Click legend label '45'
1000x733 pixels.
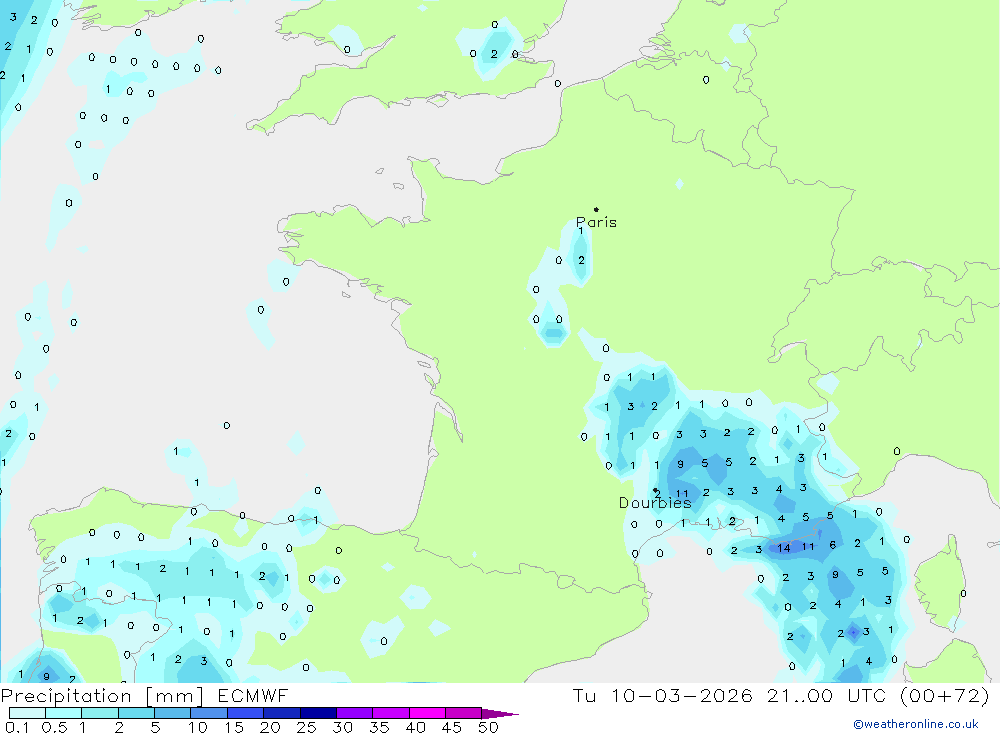point(452,727)
